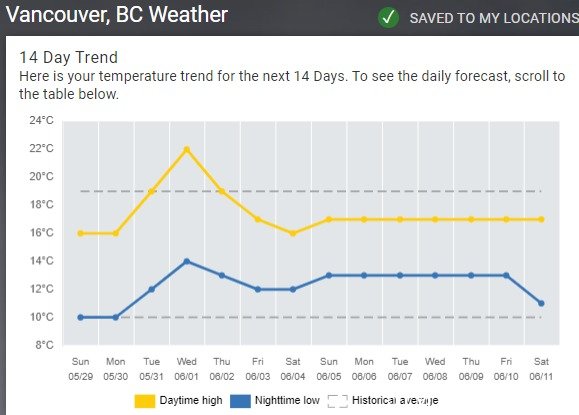Toggle the Daytime high yellow legend swatch

pos(145,401)
